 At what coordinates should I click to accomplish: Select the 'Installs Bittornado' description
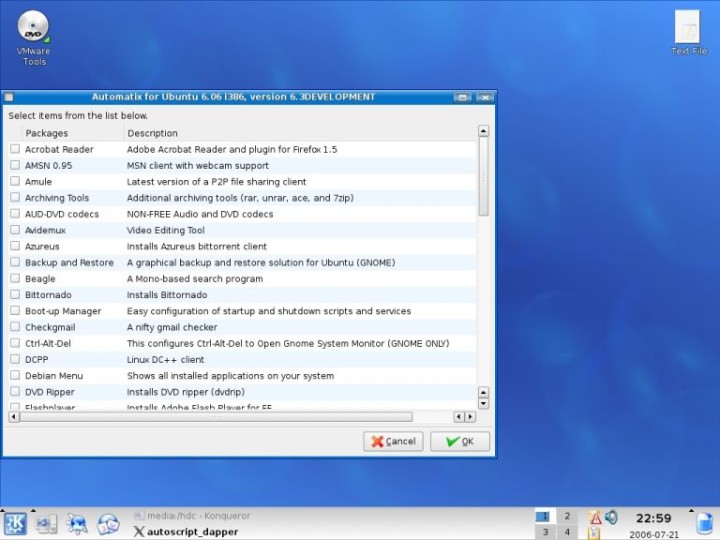(167, 295)
